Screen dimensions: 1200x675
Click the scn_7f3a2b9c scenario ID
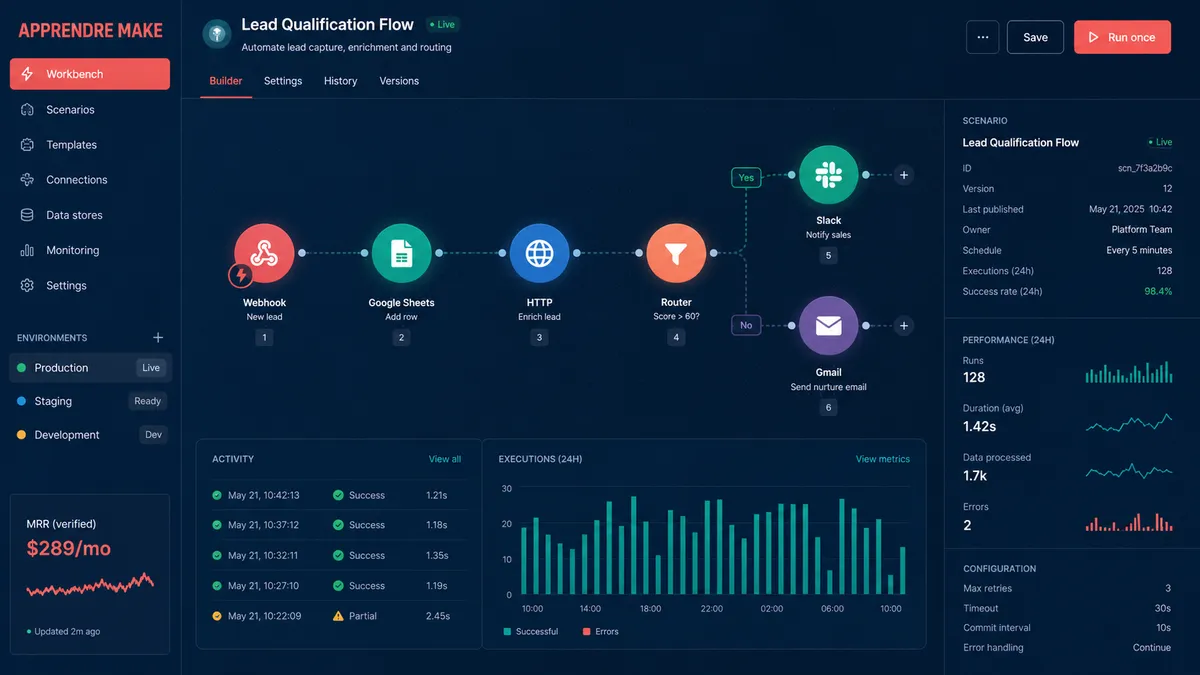pos(1145,169)
